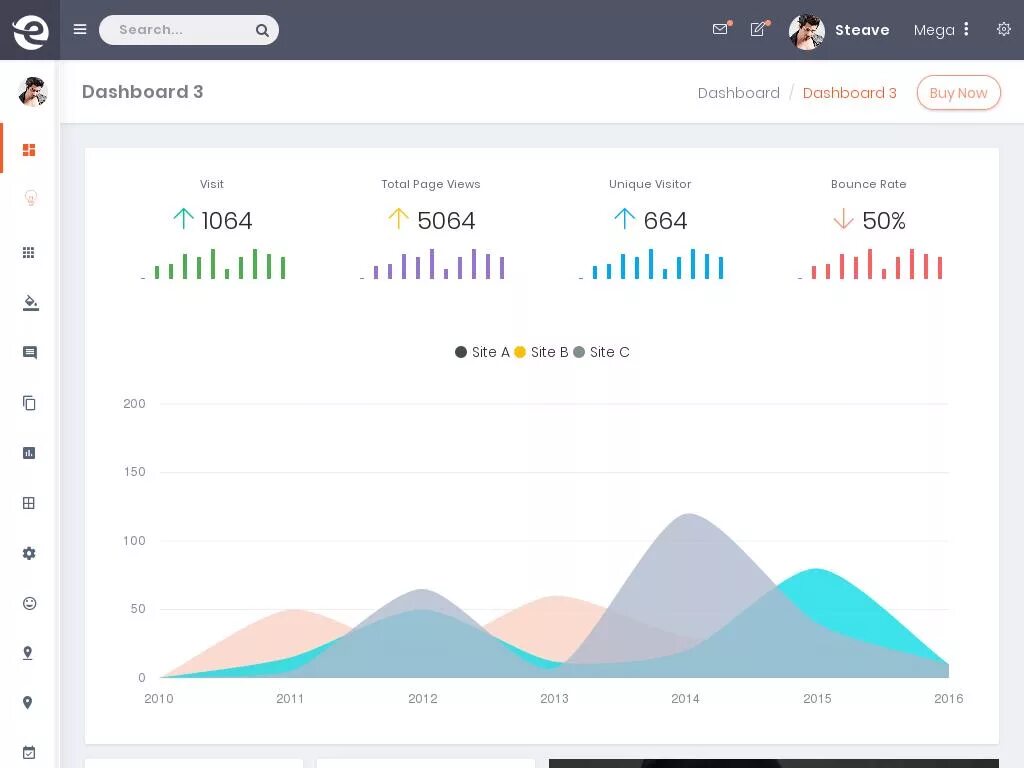Click the Elite admin logo icon

30,30
